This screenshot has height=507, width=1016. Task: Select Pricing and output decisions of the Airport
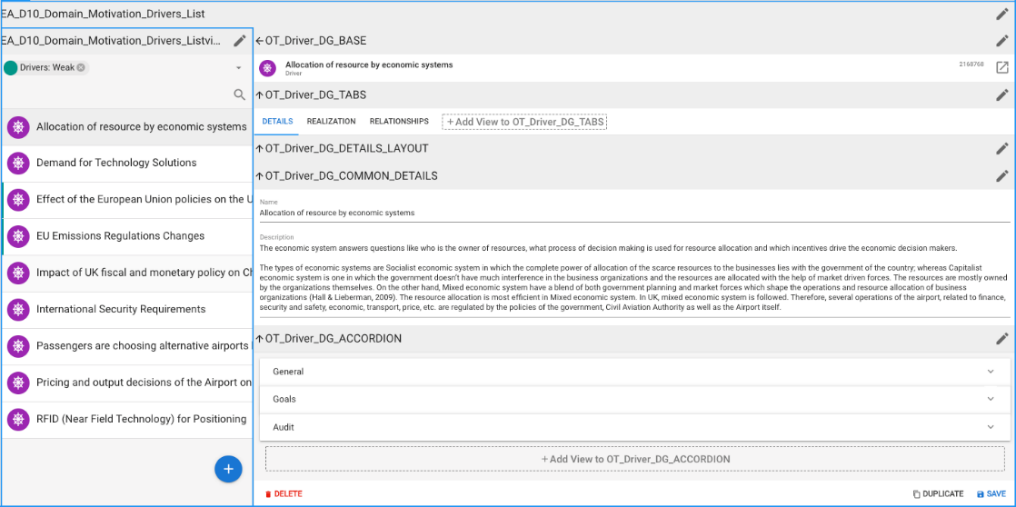tap(127, 383)
